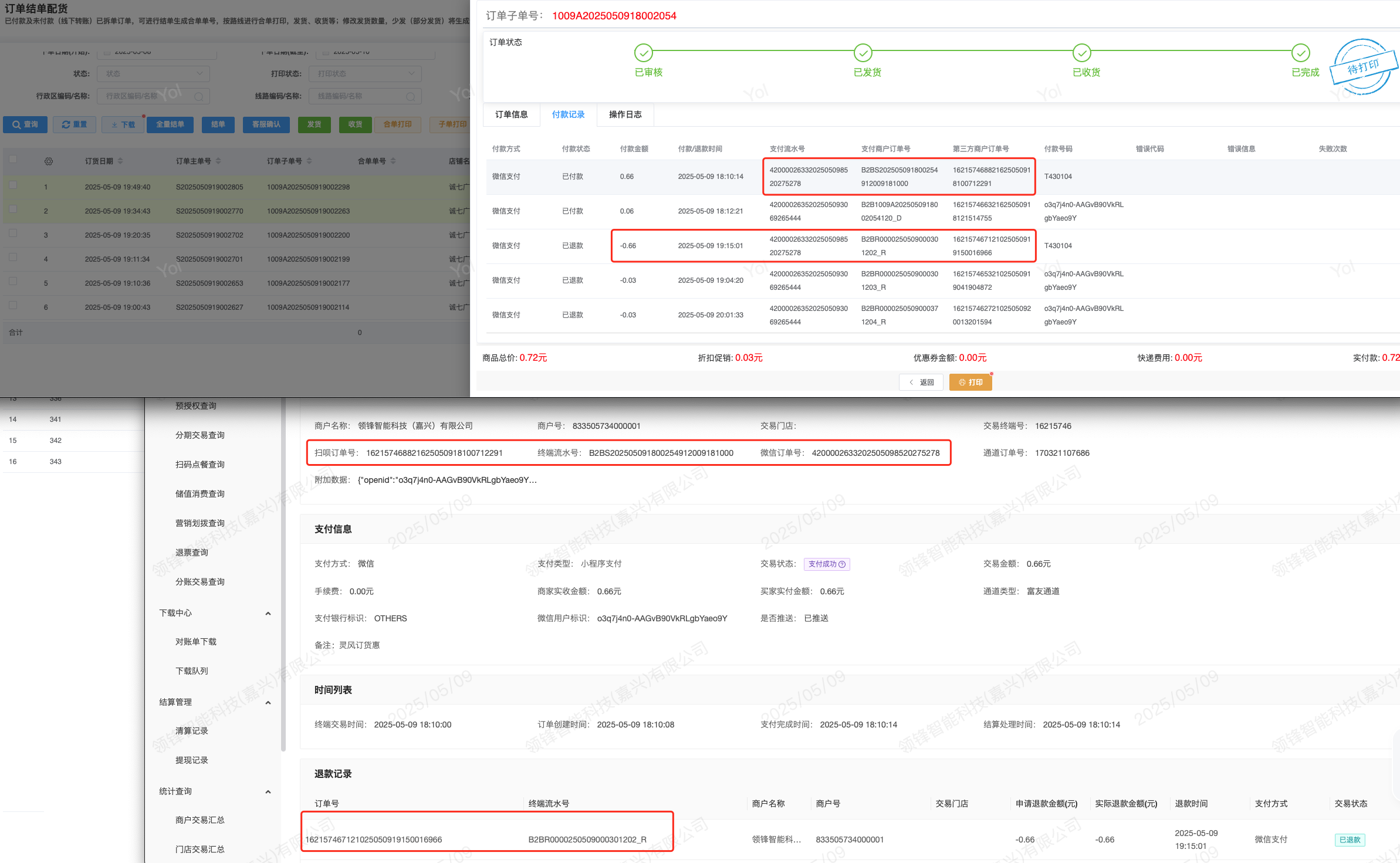Check the checkbox for order row 3

point(13,233)
